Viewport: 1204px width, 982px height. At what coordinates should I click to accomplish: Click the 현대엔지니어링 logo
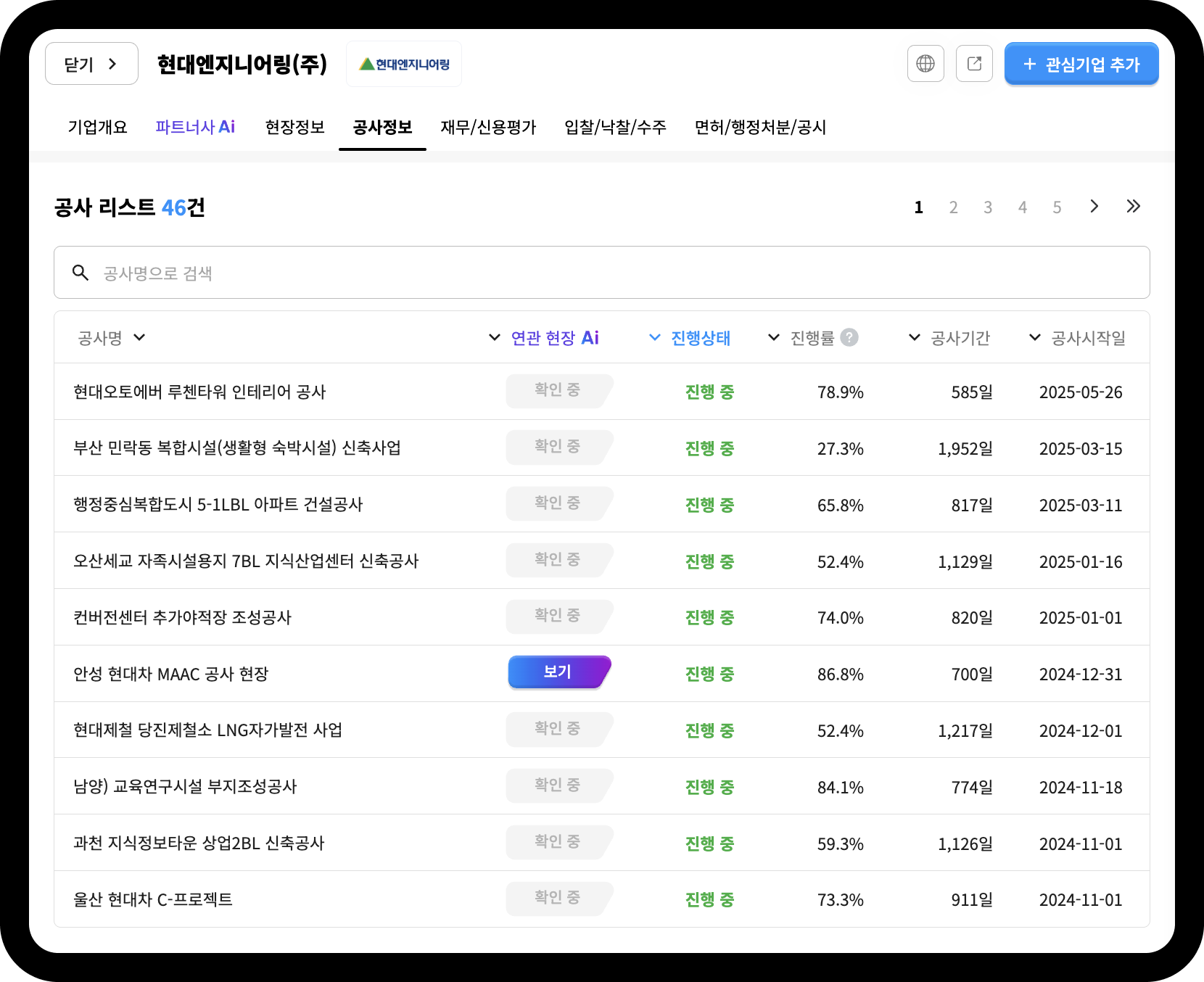[404, 64]
